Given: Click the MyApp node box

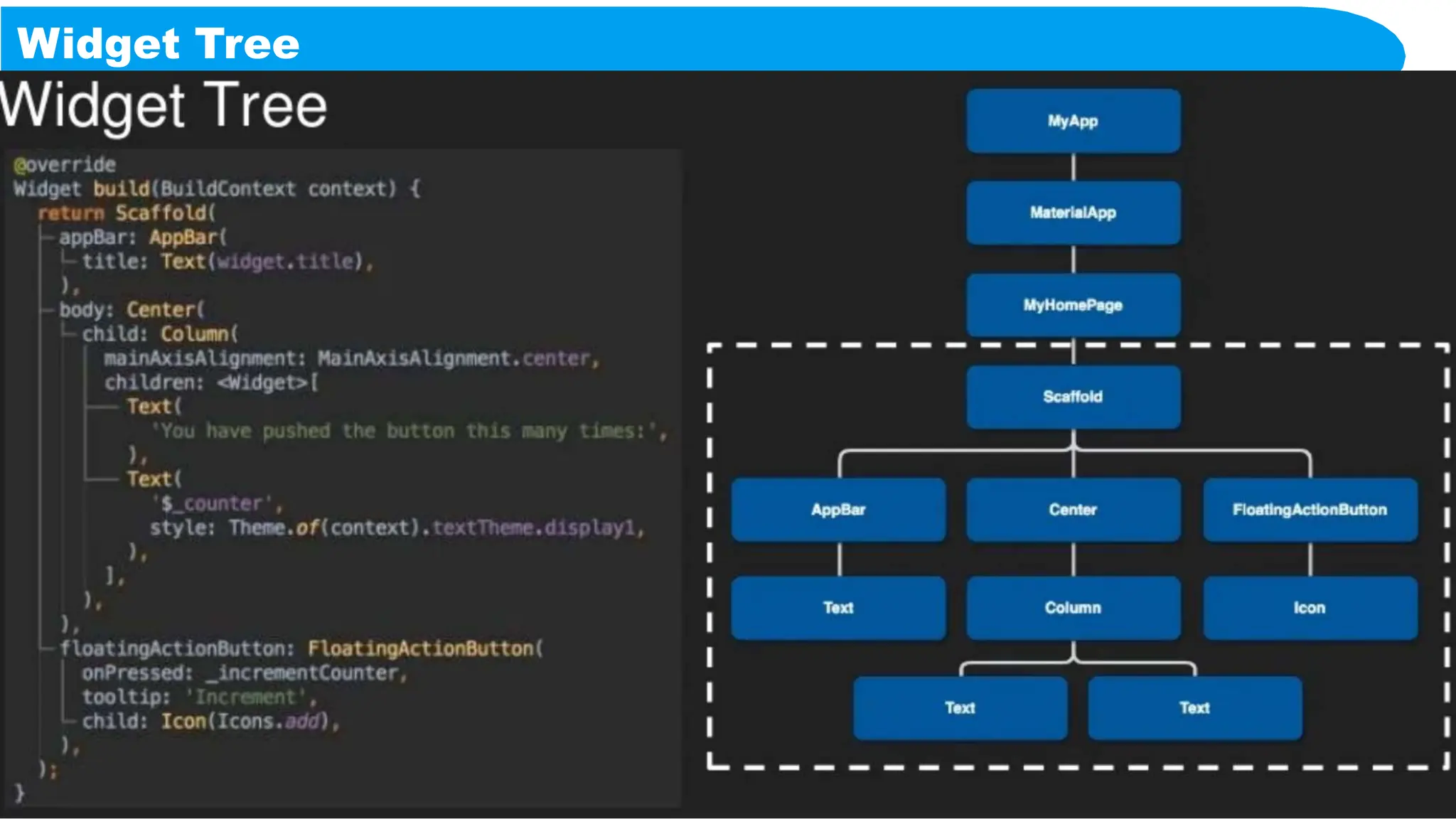Looking at the screenshot, I should coord(1073,121).
